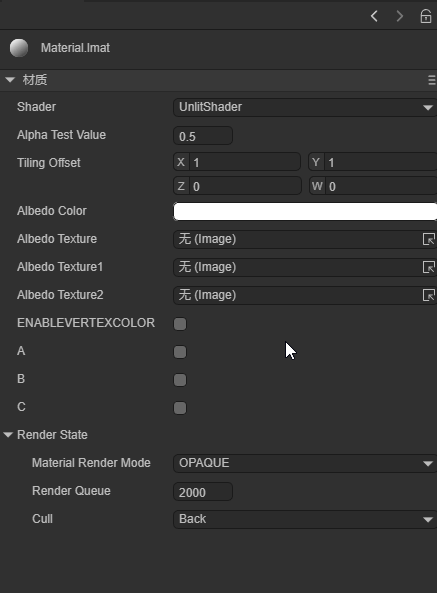Toggle the inspector lock icon
This screenshot has height=593, width=437.
coord(426,16)
